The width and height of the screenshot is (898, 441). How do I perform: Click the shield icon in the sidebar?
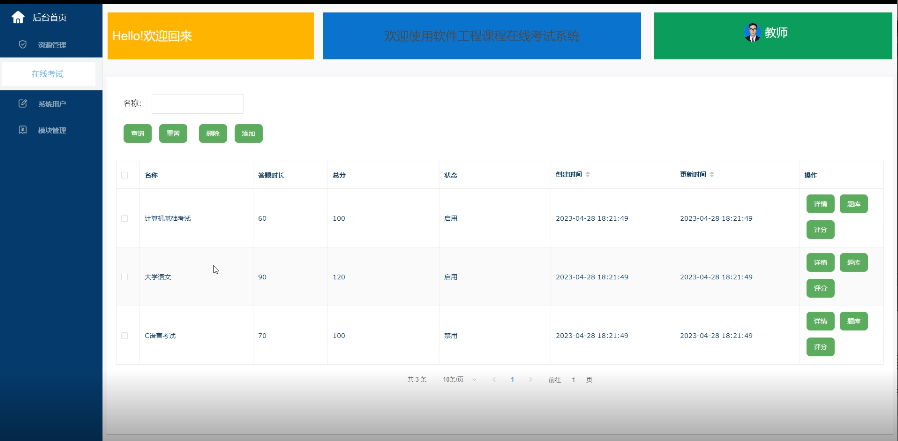click(x=23, y=44)
